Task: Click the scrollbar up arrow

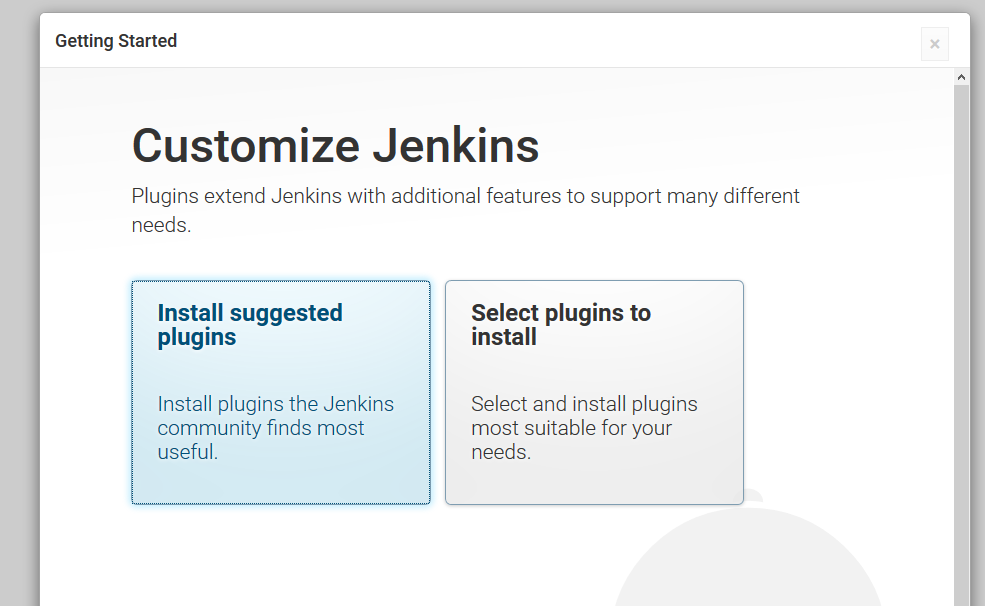Action: 962,77
